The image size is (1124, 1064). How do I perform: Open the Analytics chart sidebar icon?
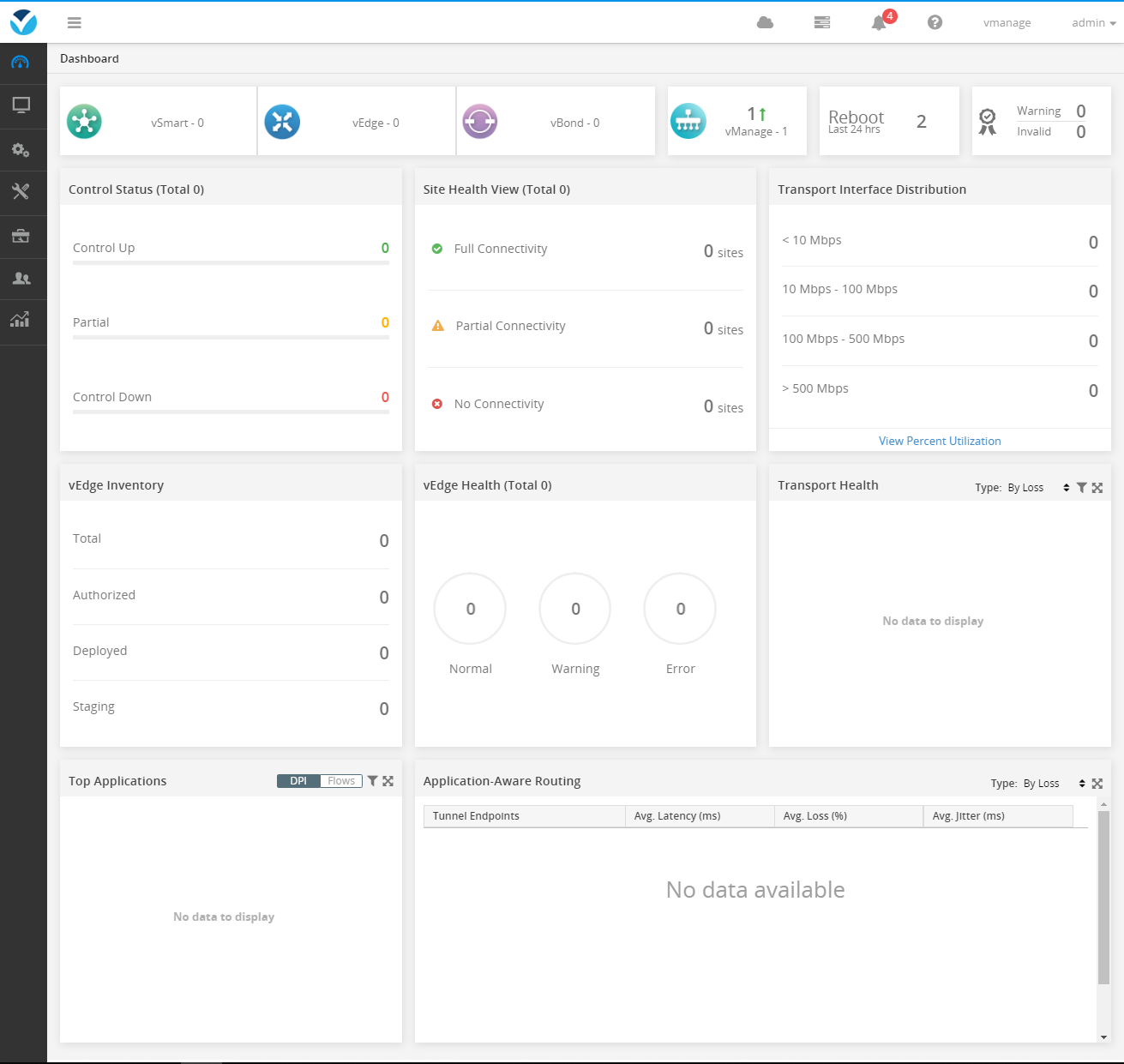pyautogui.click(x=20, y=320)
